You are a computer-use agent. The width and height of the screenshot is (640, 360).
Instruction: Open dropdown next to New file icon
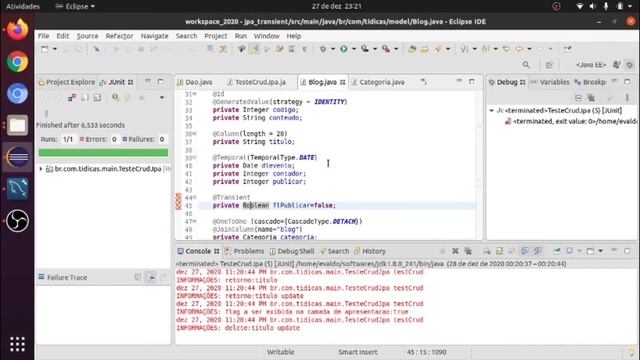tap(55, 49)
